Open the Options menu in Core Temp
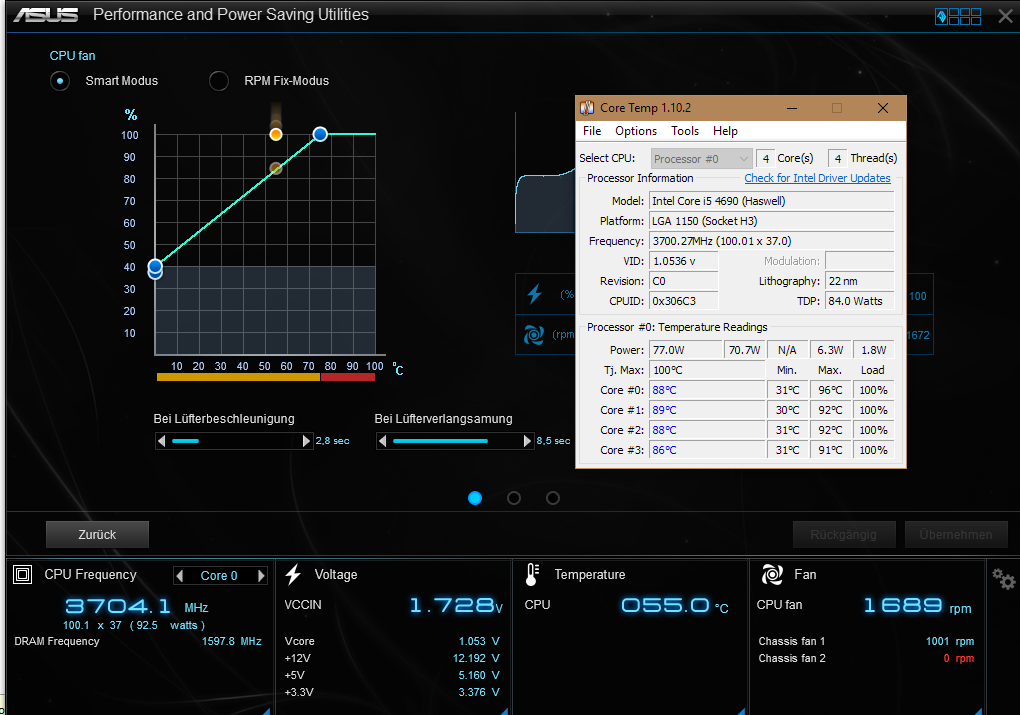The height and width of the screenshot is (715, 1020). pos(636,131)
